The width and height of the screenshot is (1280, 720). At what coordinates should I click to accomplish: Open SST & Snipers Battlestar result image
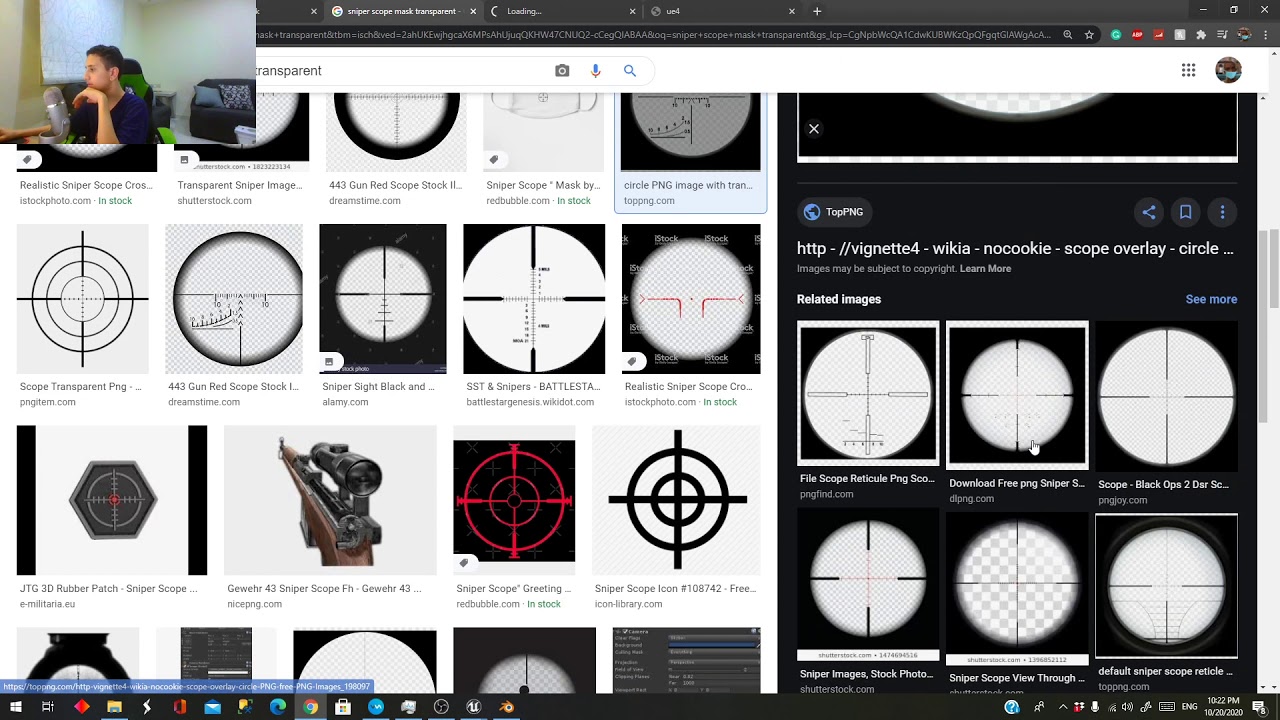click(x=534, y=299)
